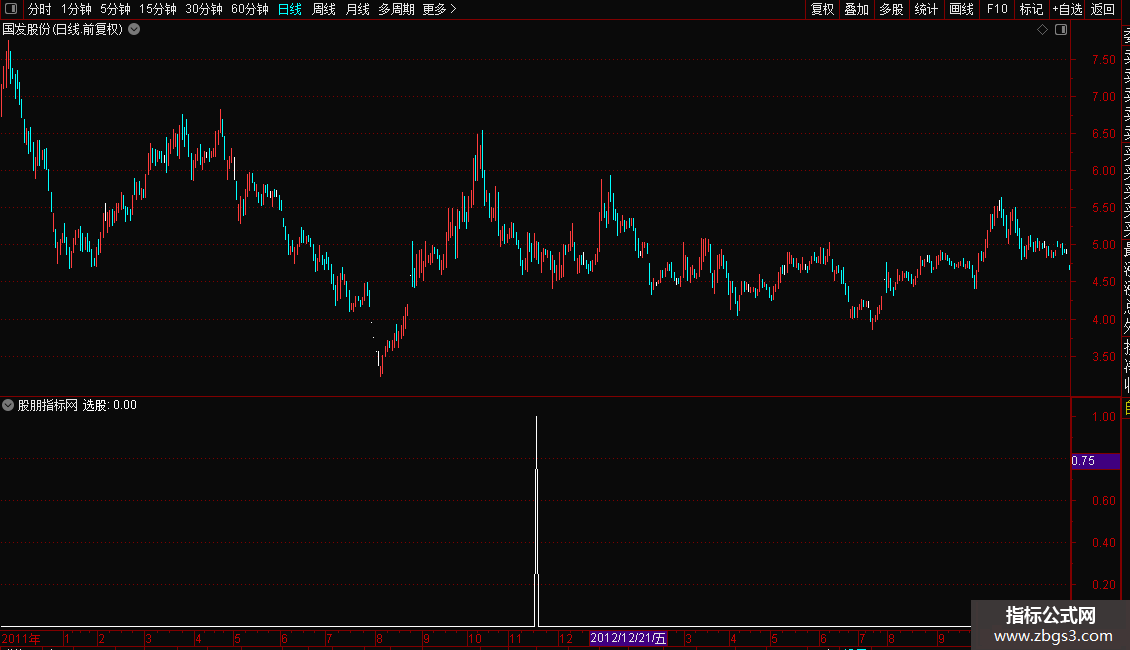Click the 4.50 price axis label

coord(1103,282)
